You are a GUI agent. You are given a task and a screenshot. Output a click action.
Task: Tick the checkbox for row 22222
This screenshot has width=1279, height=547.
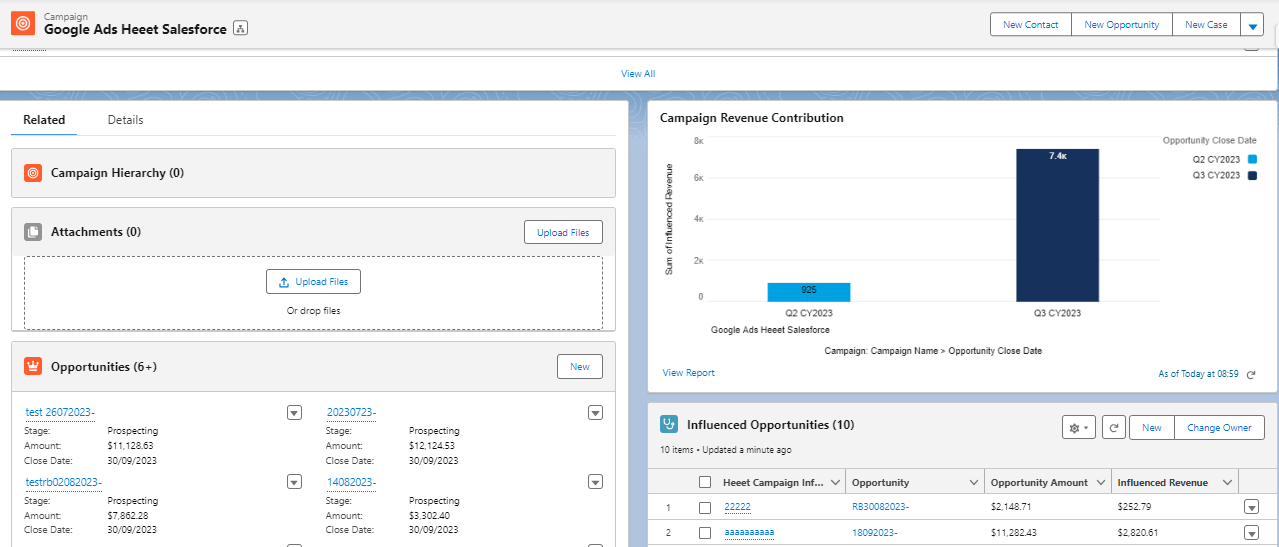[705, 508]
